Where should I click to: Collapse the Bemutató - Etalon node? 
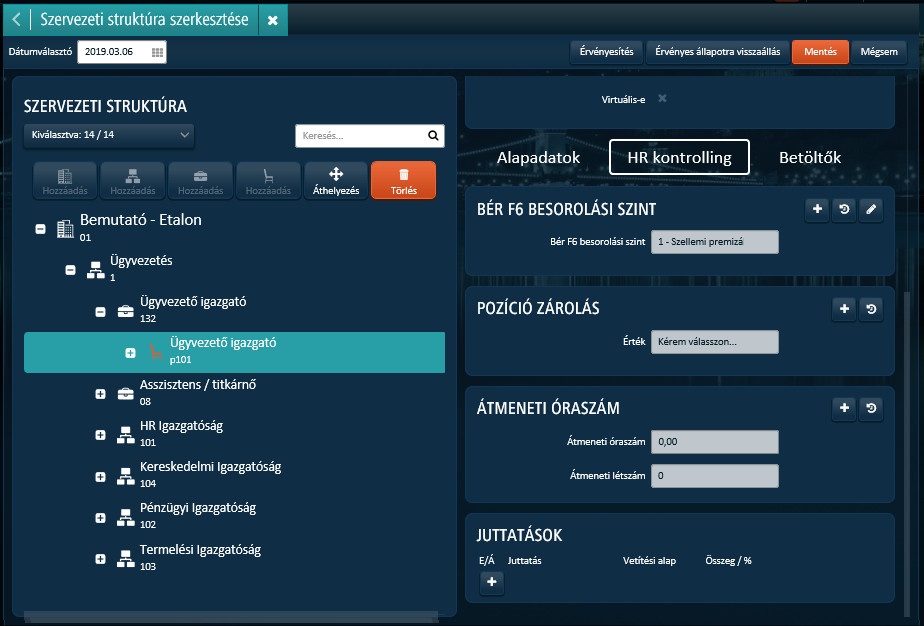(x=41, y=229)
